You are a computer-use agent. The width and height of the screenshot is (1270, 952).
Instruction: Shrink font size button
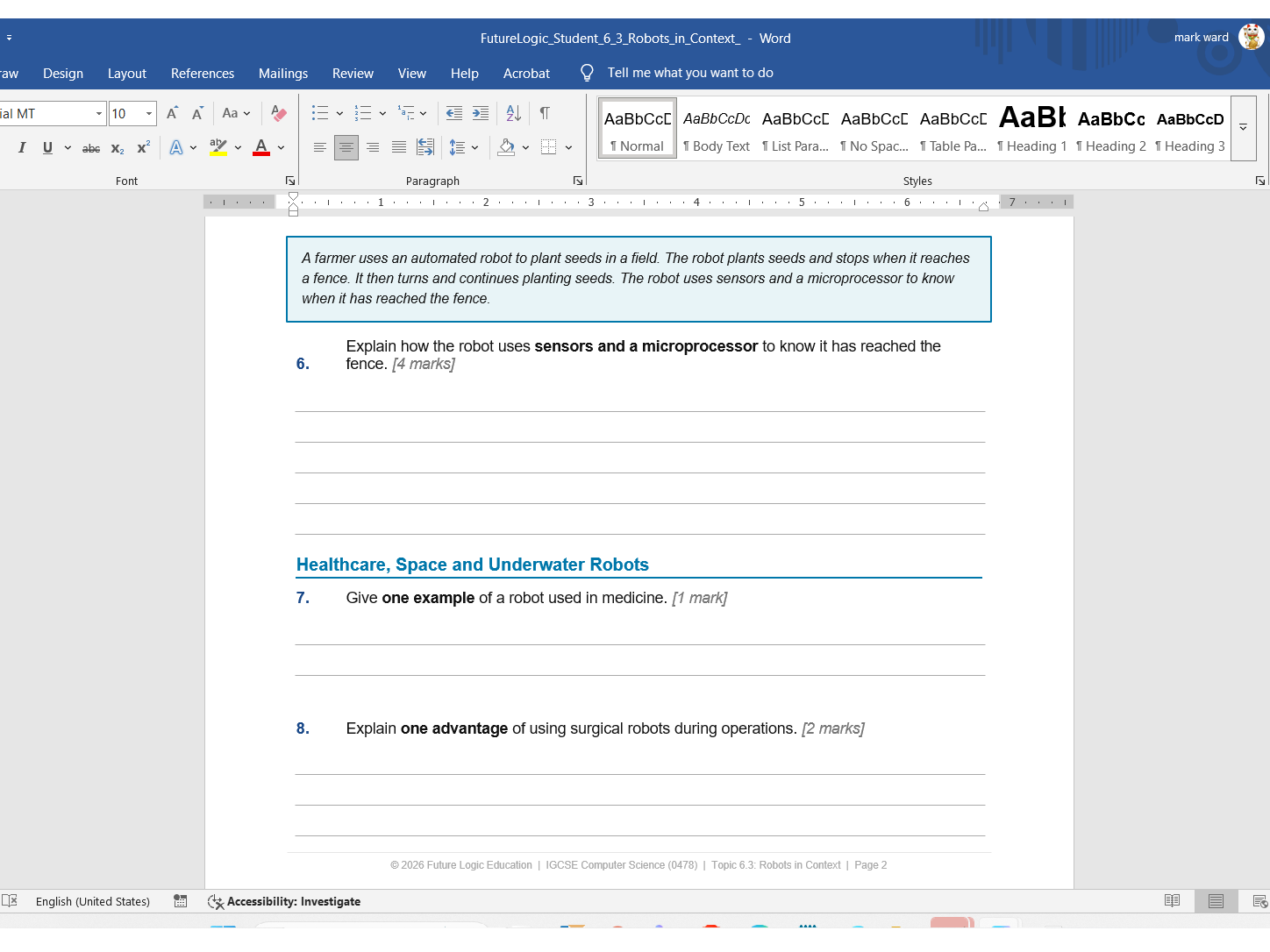(x=197, y=113)
